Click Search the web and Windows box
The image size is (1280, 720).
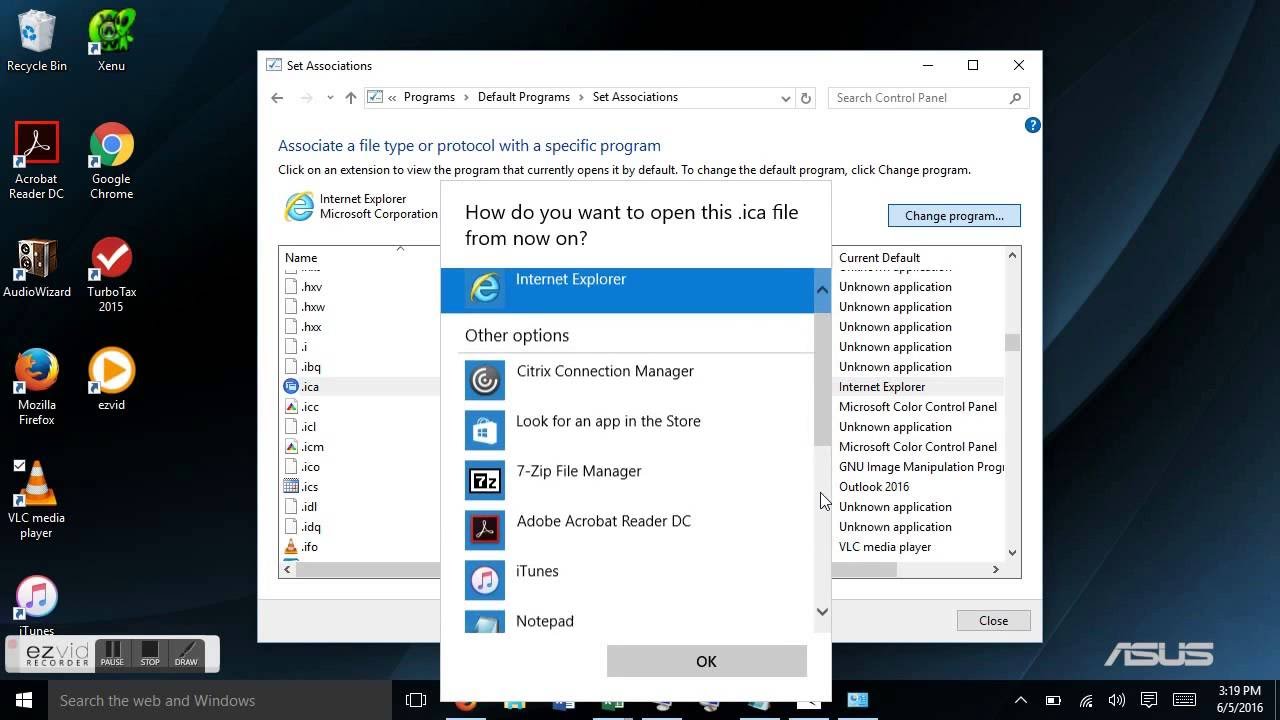(x=219, y=700)
